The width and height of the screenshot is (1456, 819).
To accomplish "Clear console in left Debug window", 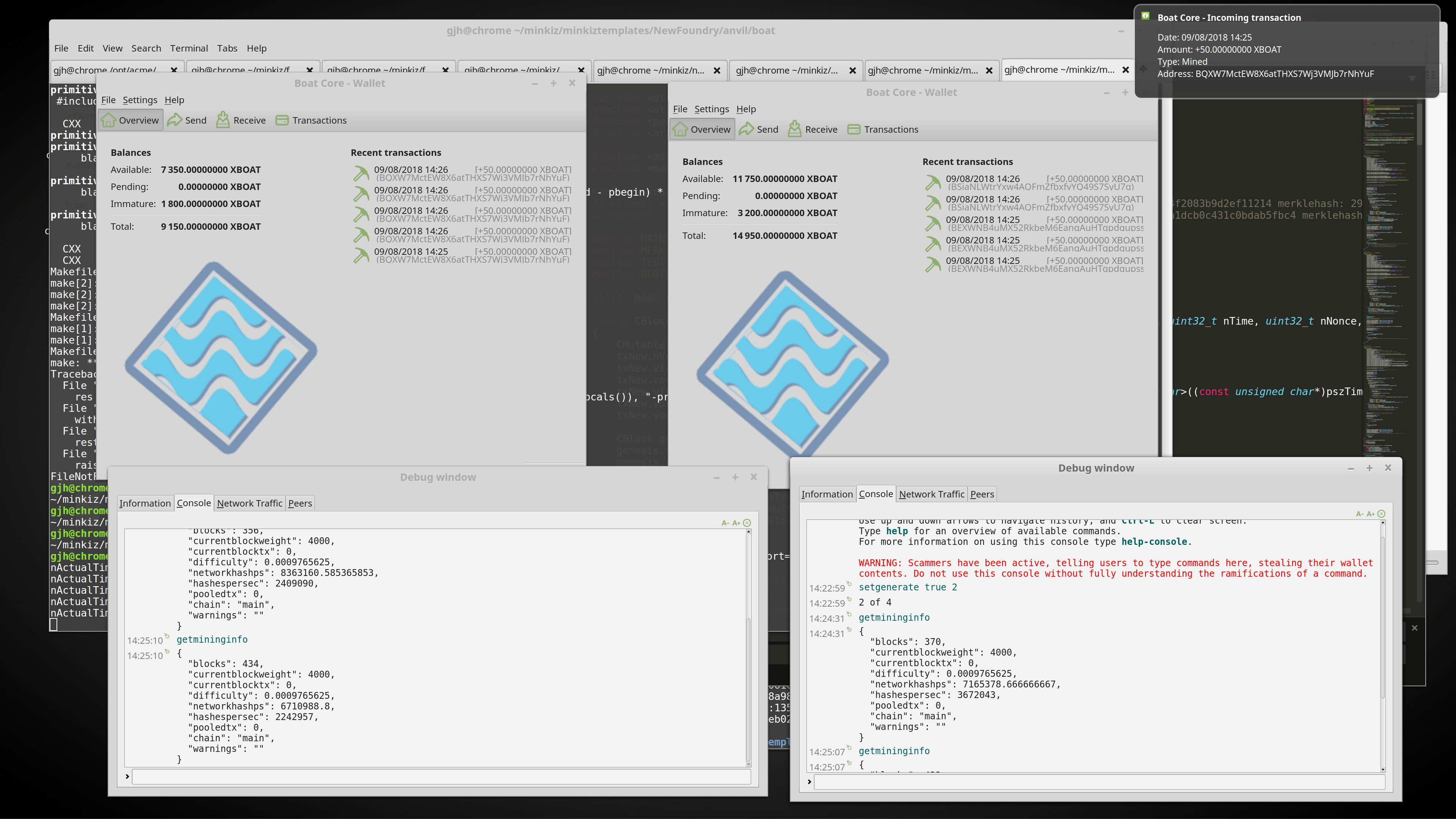I will click(x=747, y=523).
